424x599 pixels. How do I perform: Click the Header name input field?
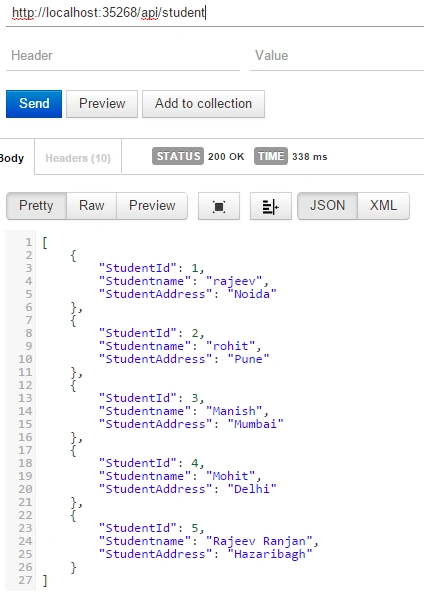123,56
